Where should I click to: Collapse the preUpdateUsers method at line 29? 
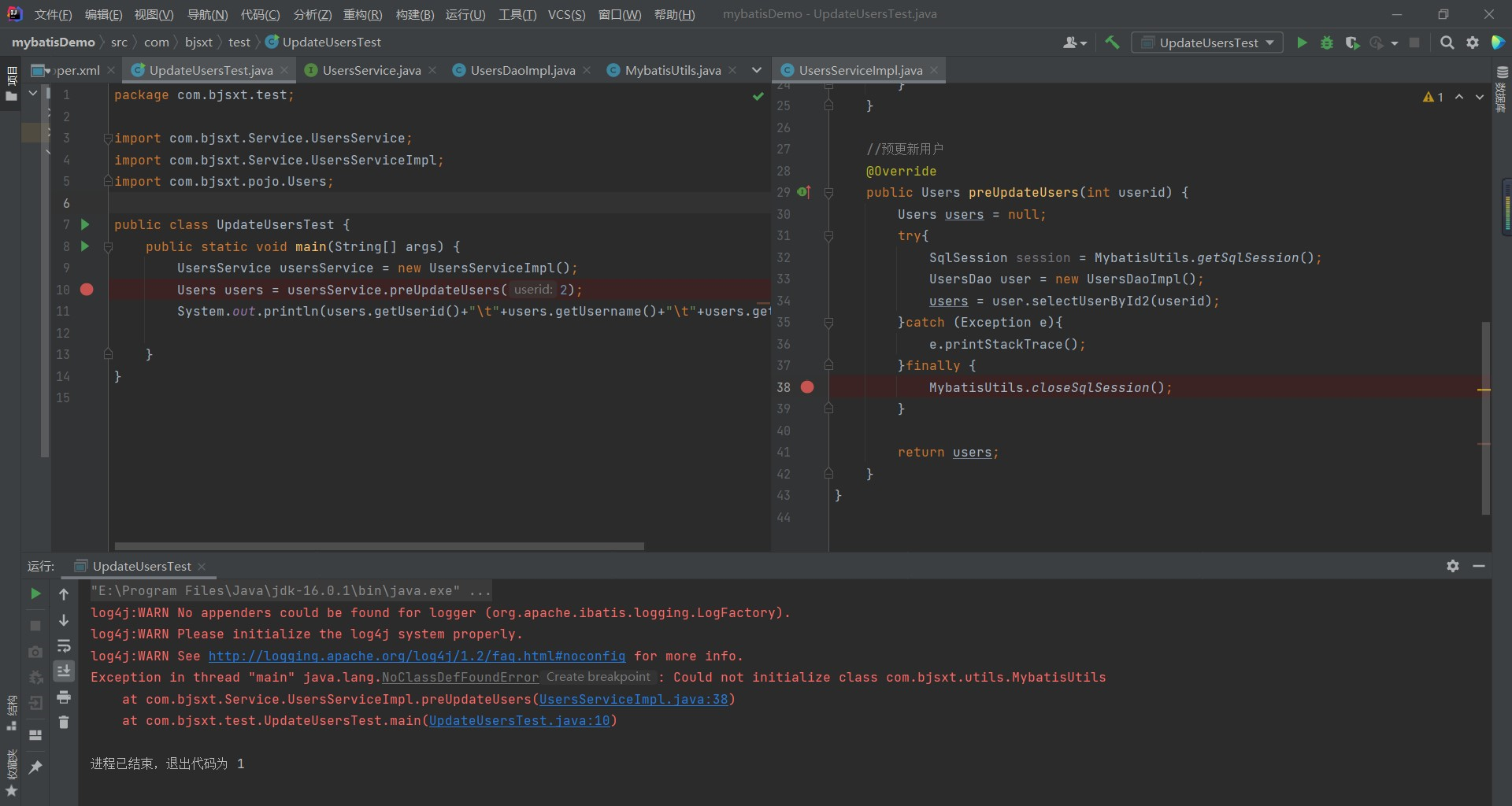coord(828,193)
